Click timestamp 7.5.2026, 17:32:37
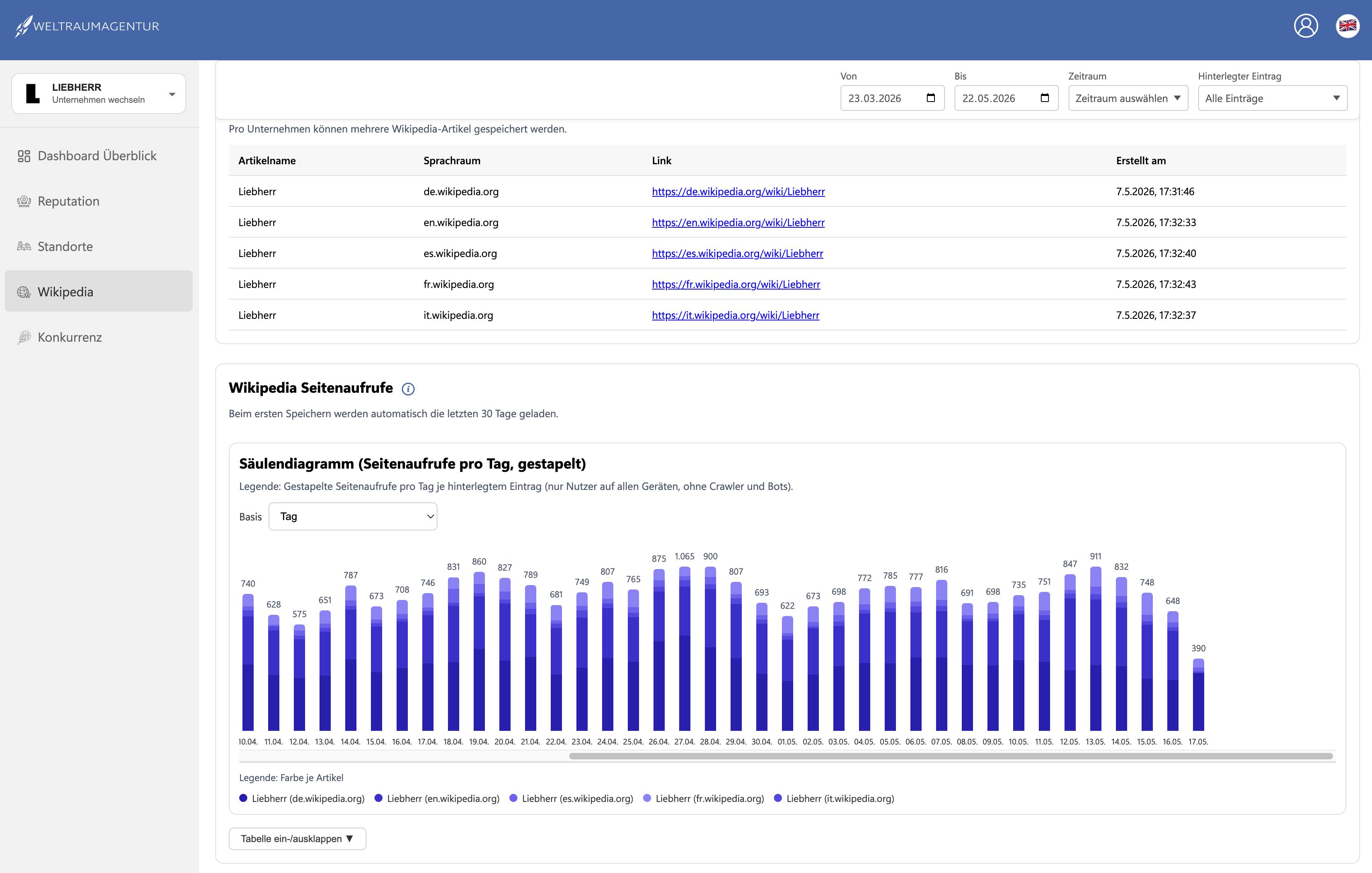The width and height of the screenshot is (1372, 873). 1156,315
